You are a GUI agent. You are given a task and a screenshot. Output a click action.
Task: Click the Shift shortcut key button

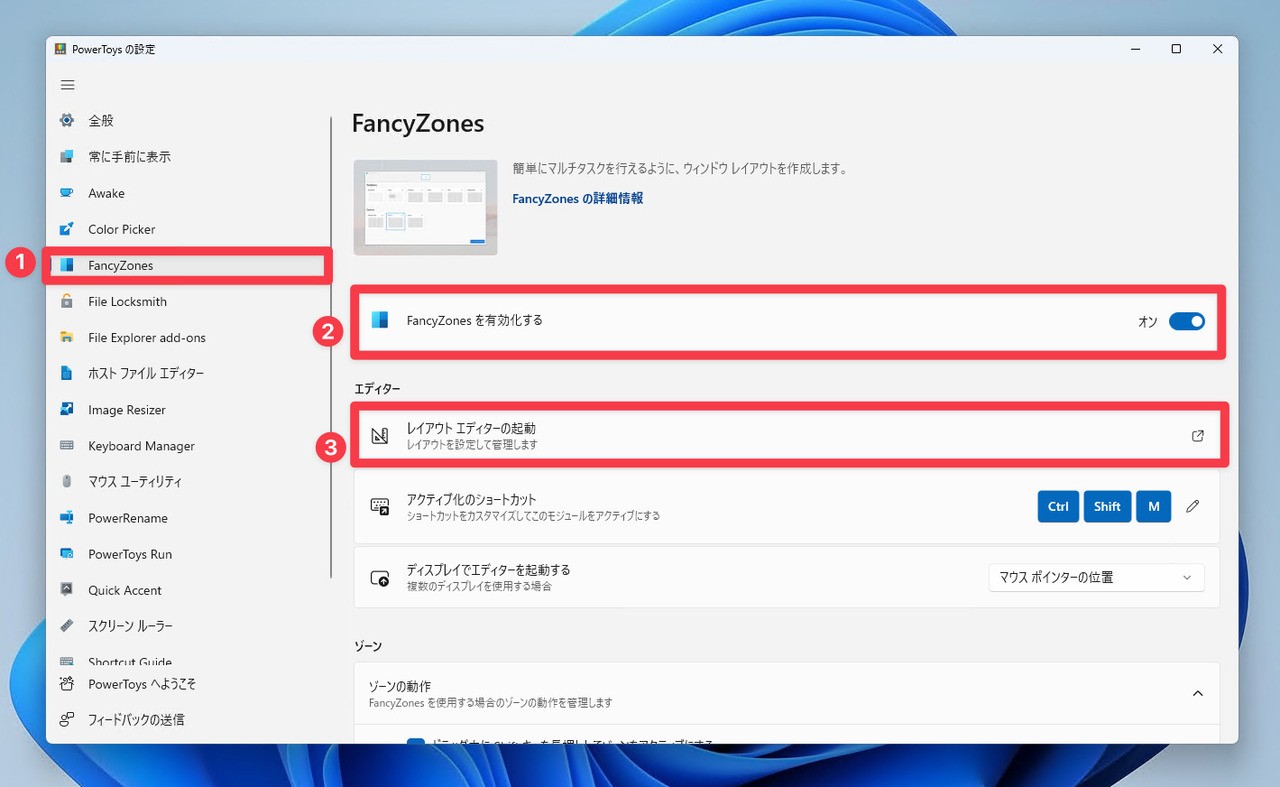(x=1107, y=507)
